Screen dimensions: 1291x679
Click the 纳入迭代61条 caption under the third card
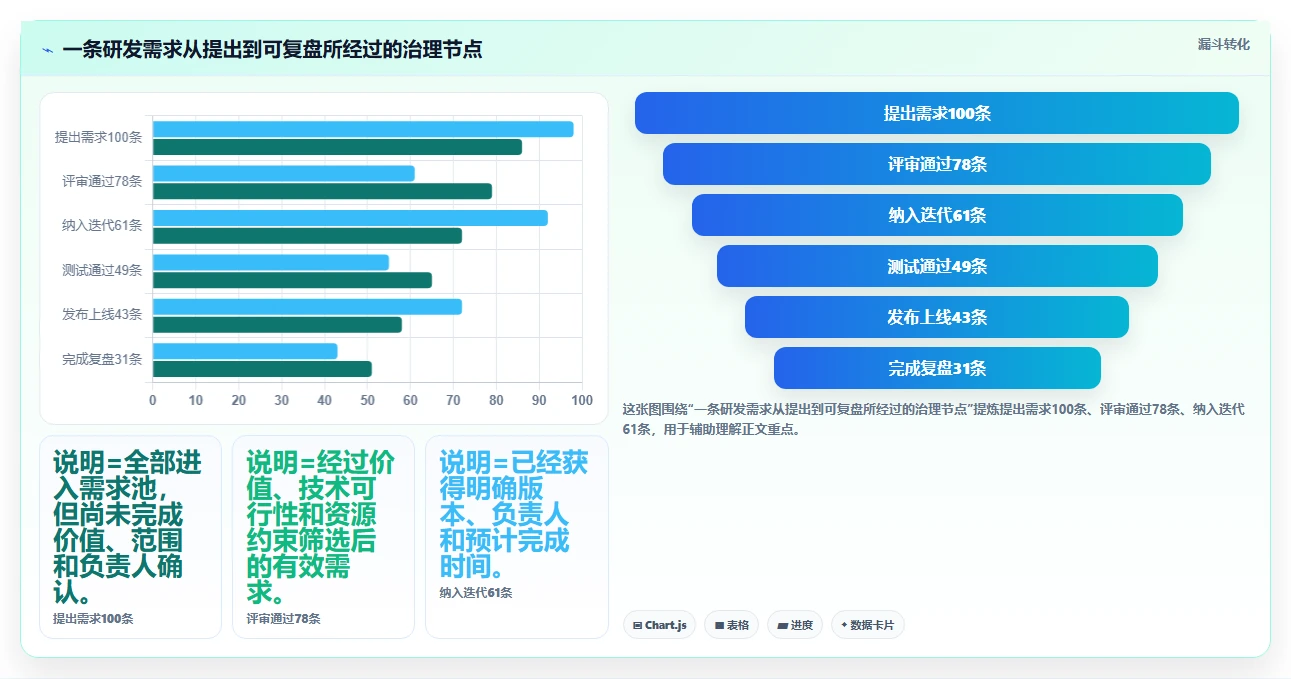(x=476, y=593)
